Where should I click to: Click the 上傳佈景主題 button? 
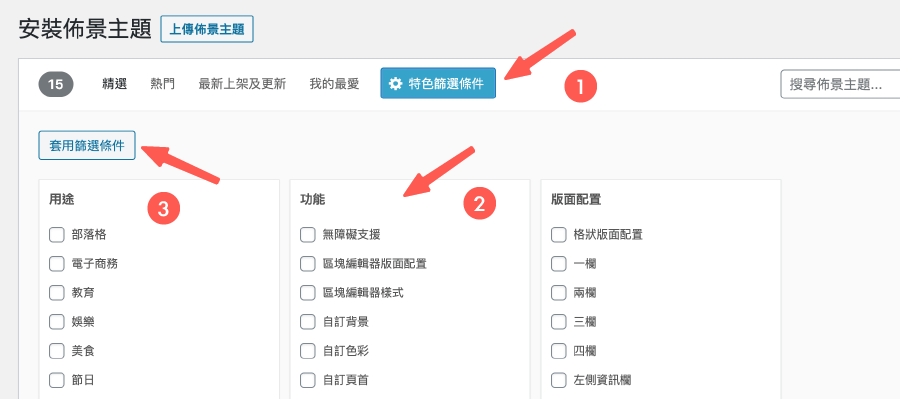click(x=207, y=29)
